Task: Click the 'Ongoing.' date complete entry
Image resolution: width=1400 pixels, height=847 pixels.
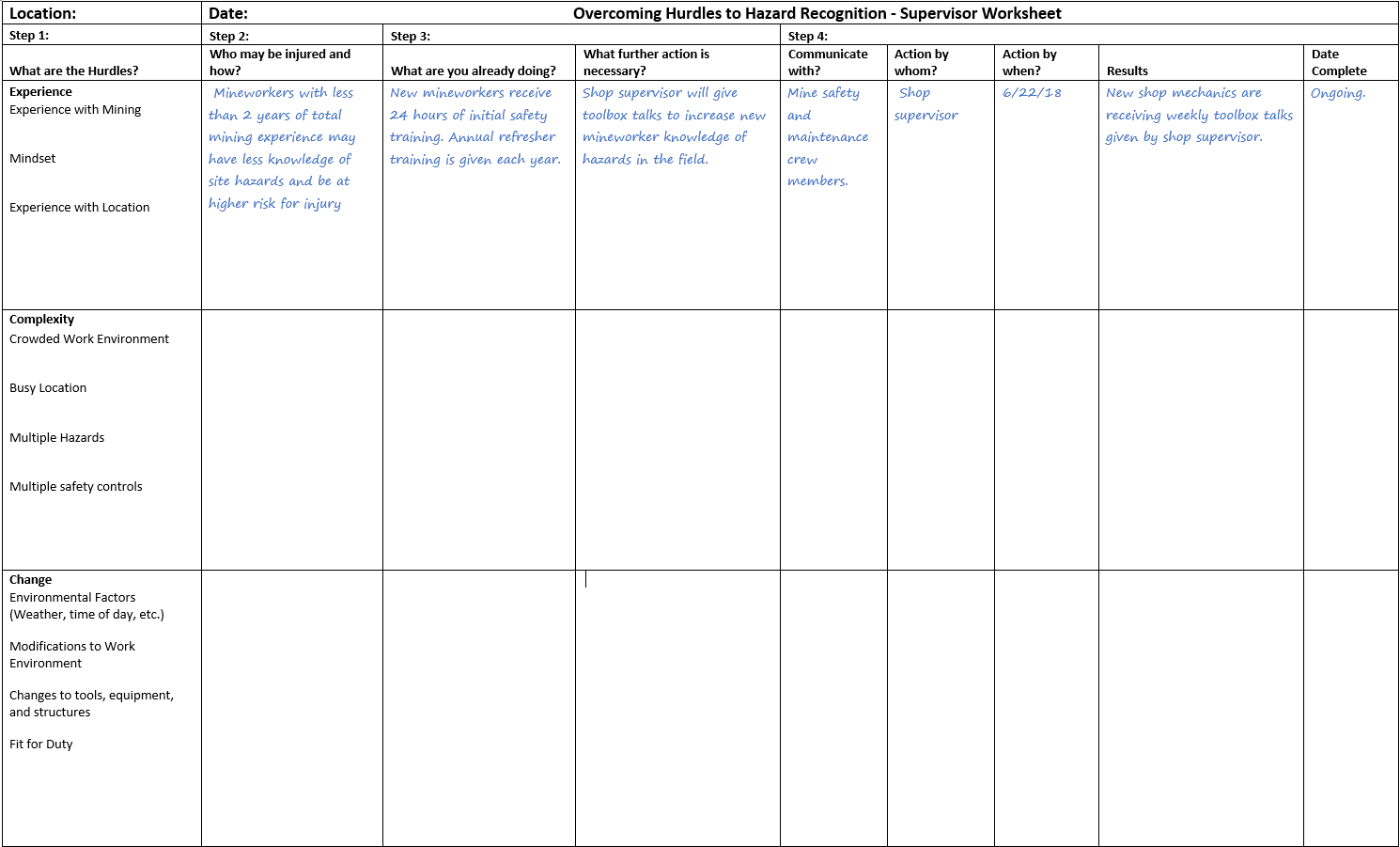Action: (1338, 93)
